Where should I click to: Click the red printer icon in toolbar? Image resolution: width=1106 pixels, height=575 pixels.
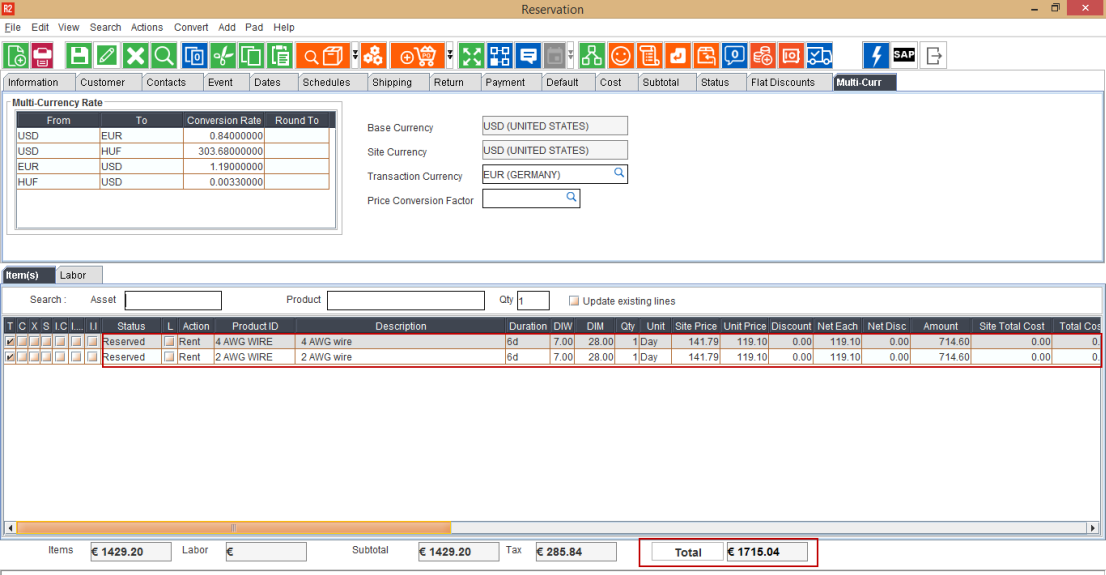tap(42, 55)
